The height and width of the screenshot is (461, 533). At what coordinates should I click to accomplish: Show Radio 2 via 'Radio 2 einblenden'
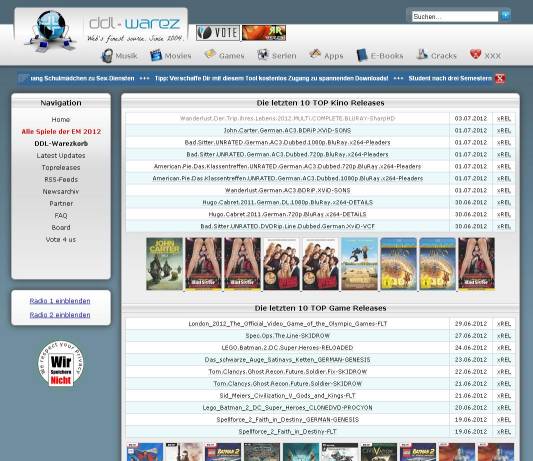60,315
